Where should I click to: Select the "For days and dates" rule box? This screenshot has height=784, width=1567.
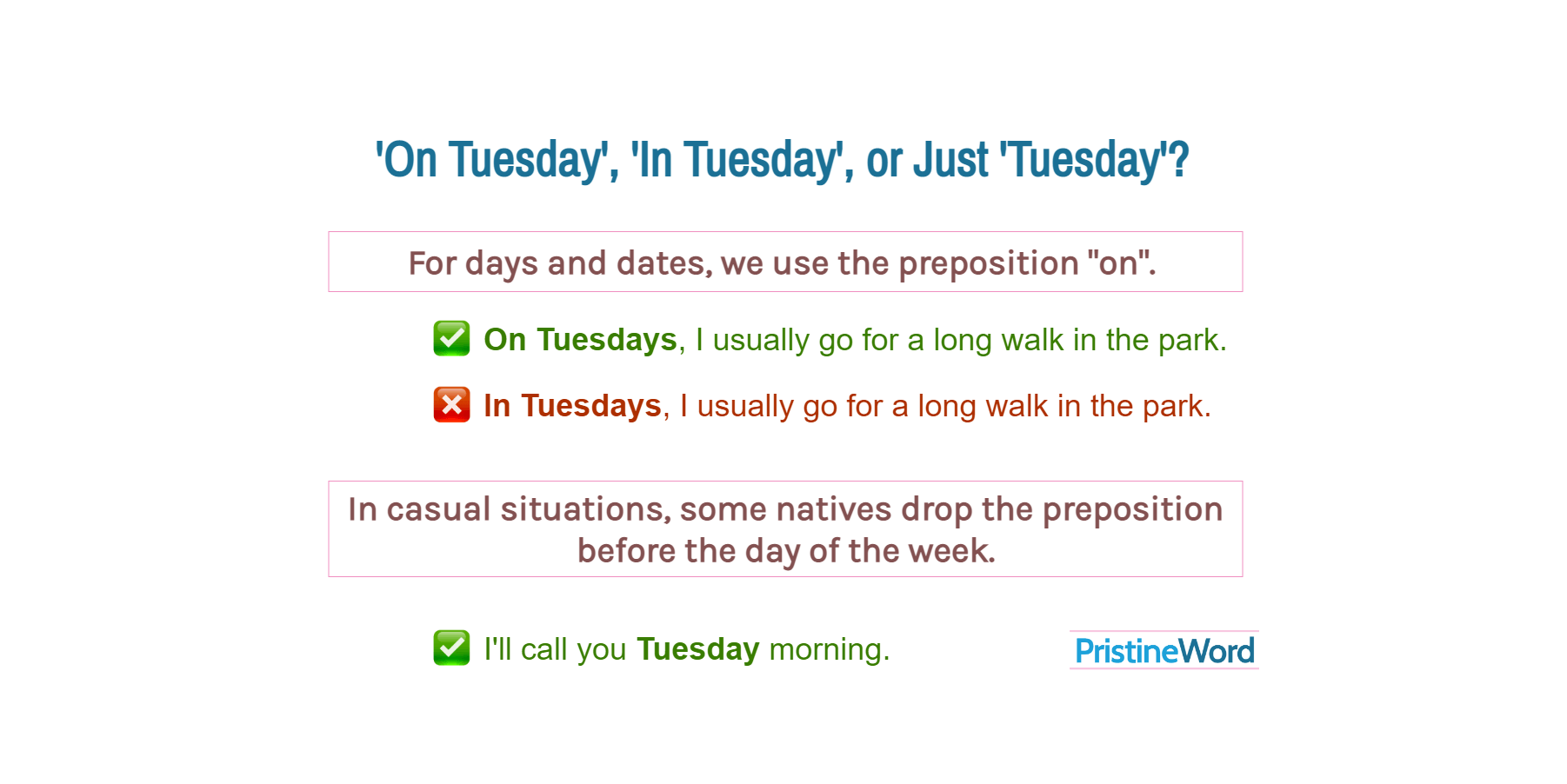tap(784, 262)
